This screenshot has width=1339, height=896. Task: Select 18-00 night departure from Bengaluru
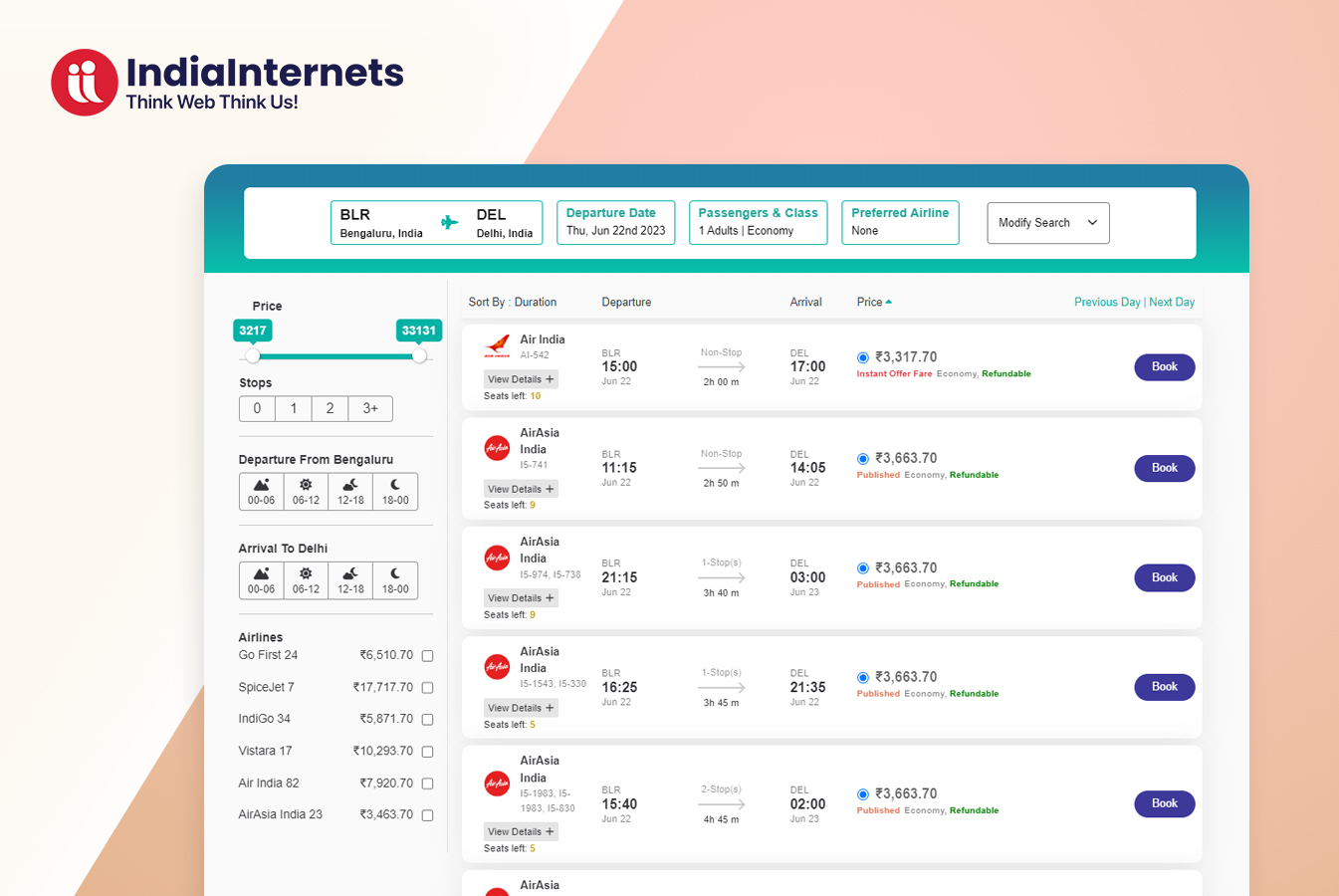pyautogui.click(x=395, y=491)
